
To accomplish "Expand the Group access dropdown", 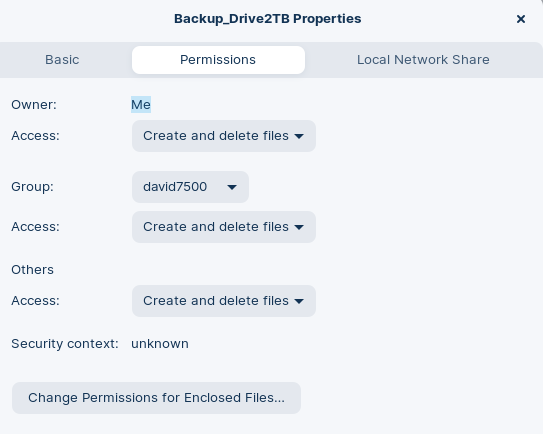I will tap(224, 227).
